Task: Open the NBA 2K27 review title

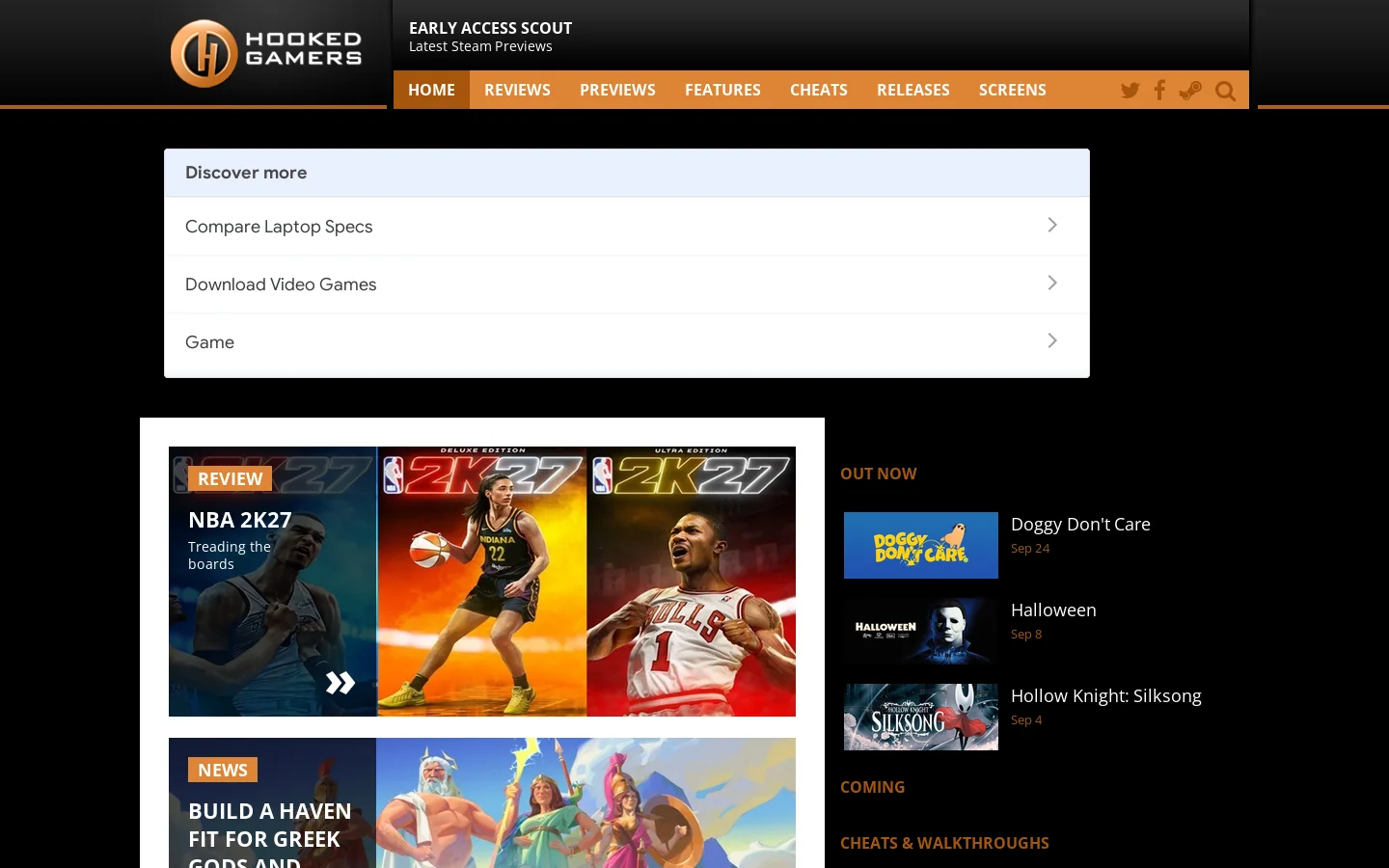Action: point(240,520)
